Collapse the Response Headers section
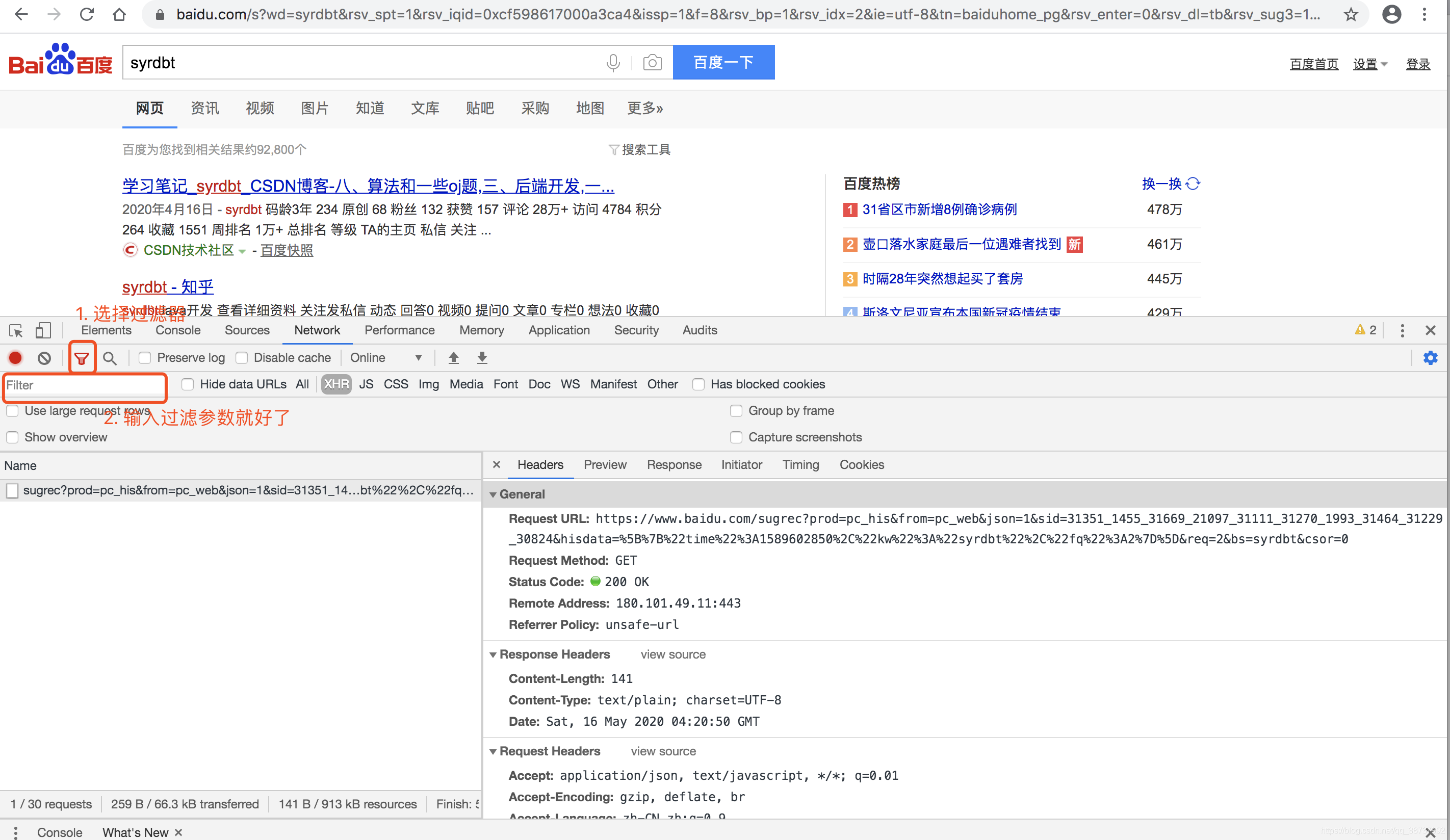Image resolution: width=1450 pixels, height=840 pixels. click(x=493, y=655)
